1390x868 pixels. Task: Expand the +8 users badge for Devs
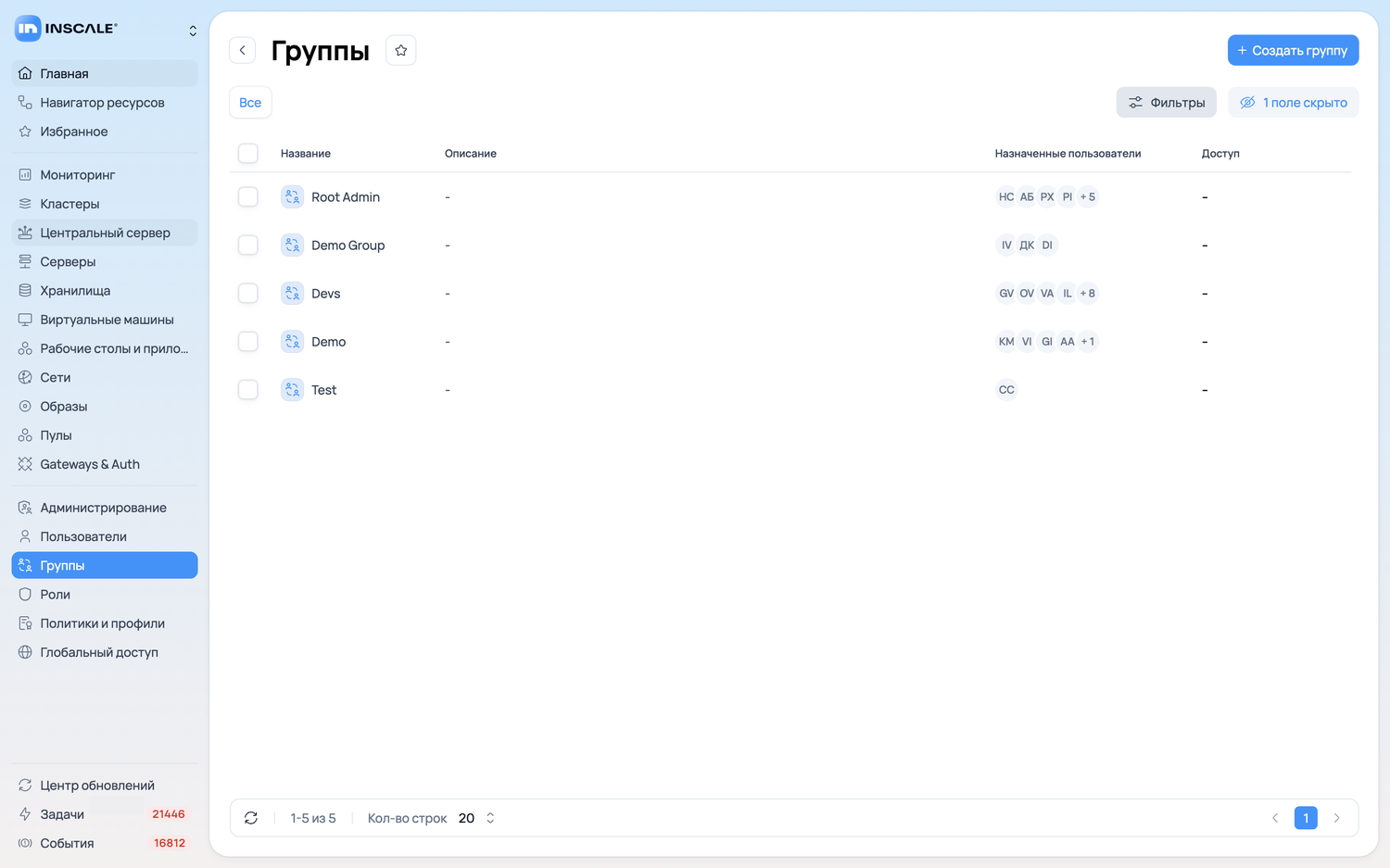tap(1088, 293)
